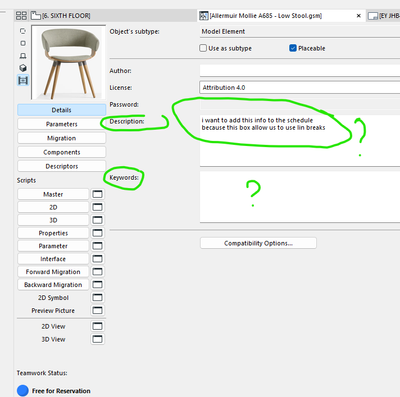400x397 pixels.
Task: Click the Password input field
Action: [300, 105]
